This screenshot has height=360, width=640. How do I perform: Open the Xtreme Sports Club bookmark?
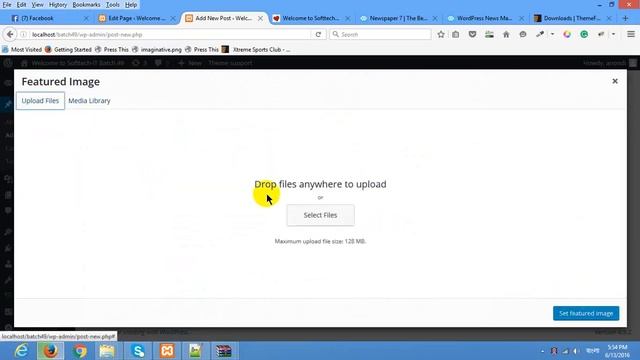[x=256, y=49]
